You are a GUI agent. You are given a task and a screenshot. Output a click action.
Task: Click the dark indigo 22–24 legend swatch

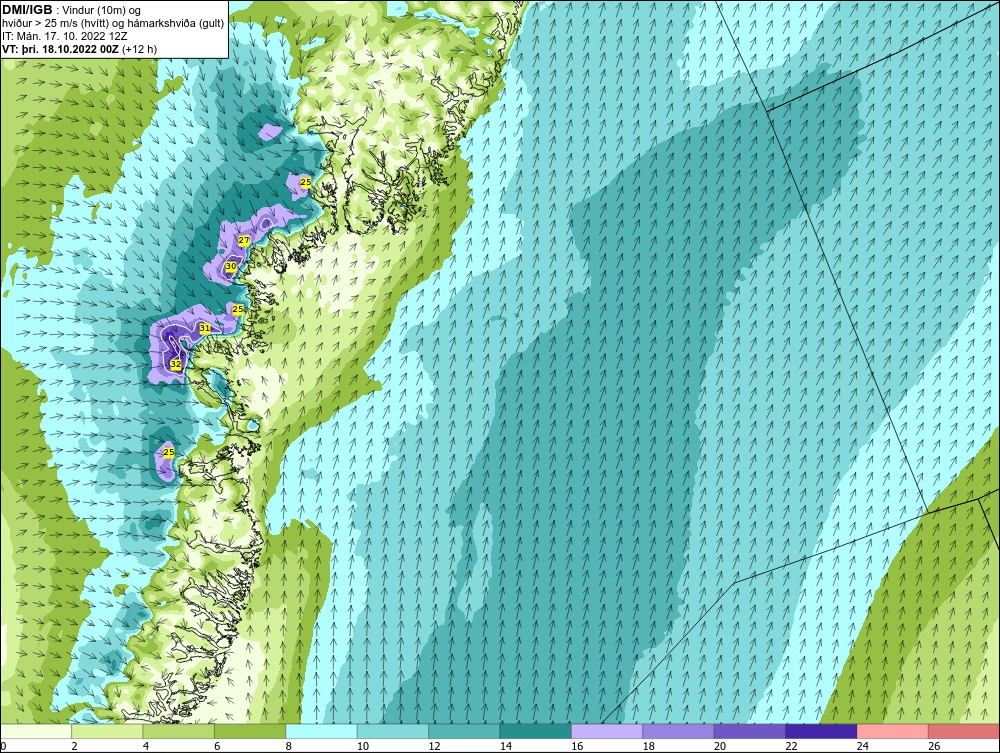821,731
